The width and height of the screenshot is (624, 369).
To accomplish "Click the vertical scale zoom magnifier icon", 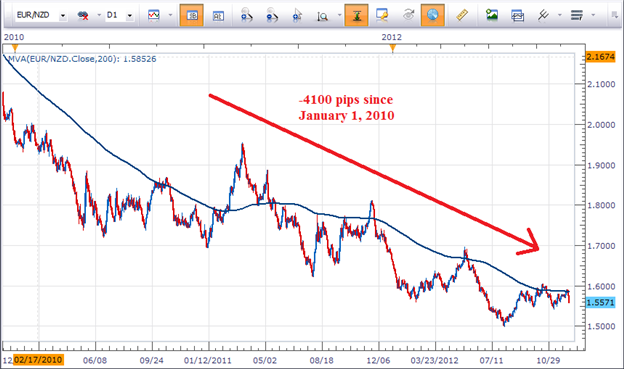I will (322, 16).
